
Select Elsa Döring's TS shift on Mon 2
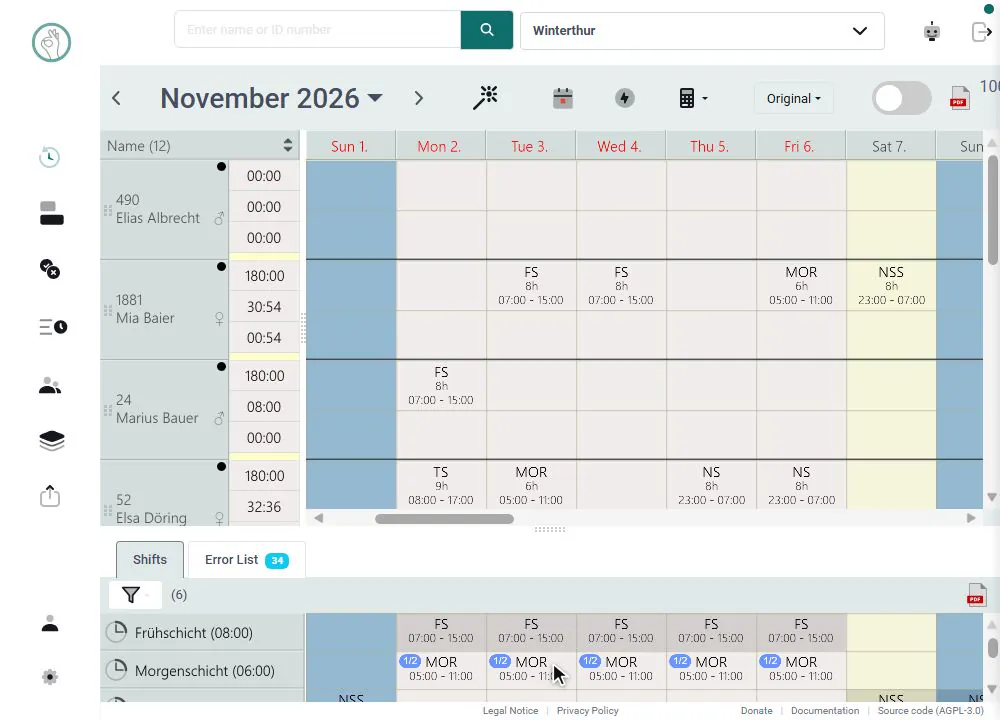pyautogui.click(x=441, y=485)
